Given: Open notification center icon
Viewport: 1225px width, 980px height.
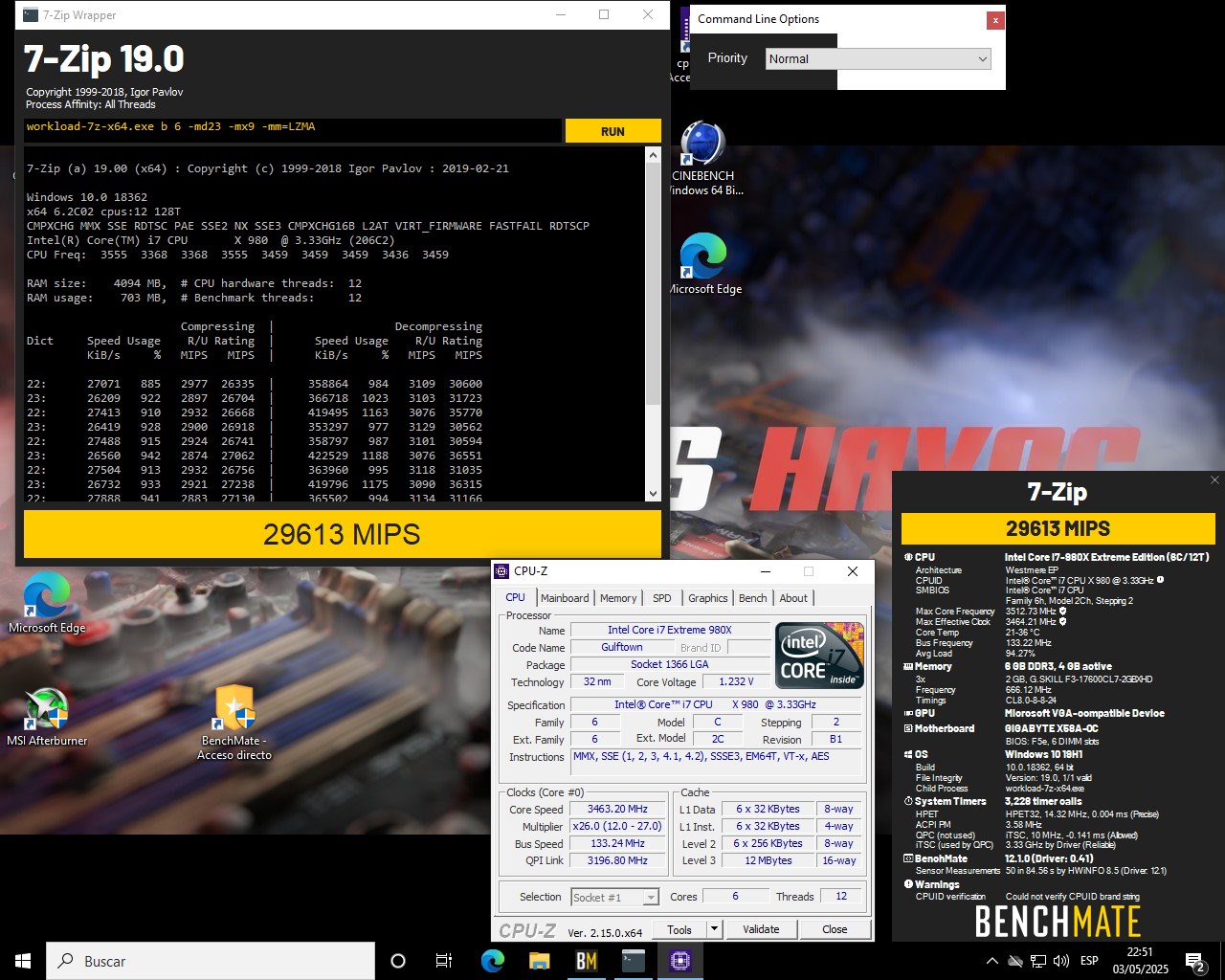Looking at the screenshot, I should [1195, 961].
